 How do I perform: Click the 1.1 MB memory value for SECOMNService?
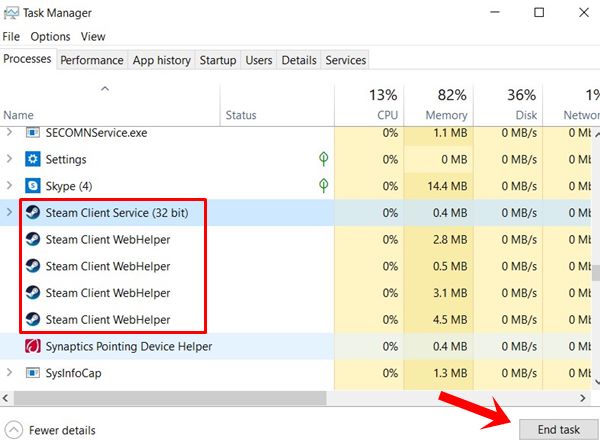coord(450,133)
